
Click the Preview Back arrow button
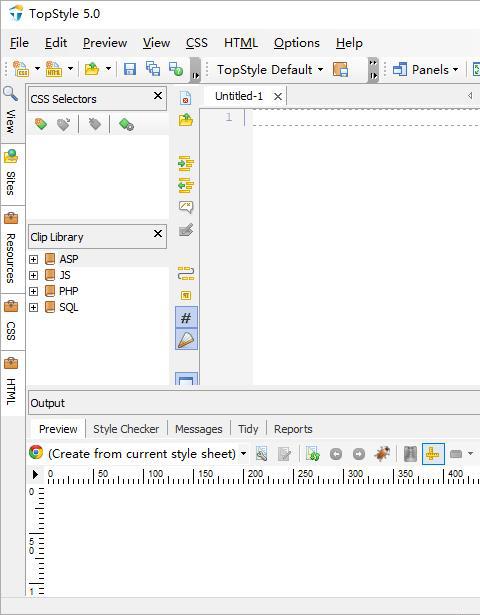[x=336, y=454]
